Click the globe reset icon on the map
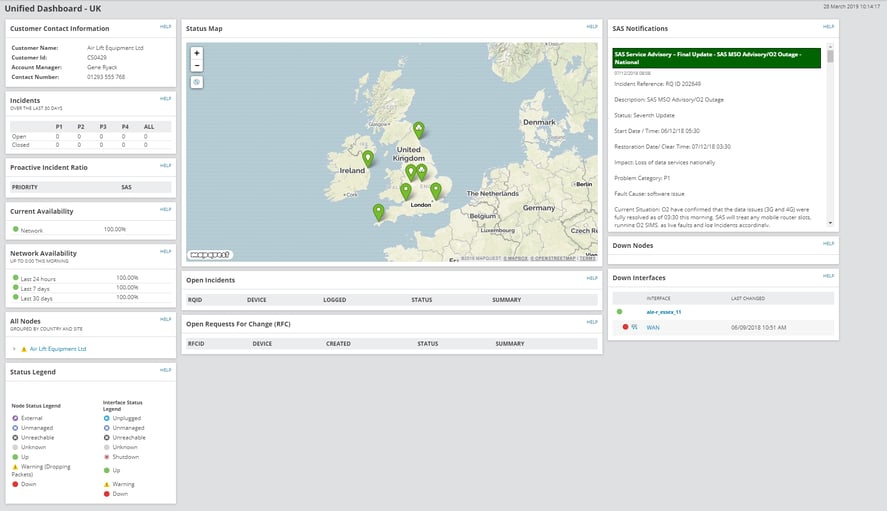887x511 pixels. tap(196, 82)
